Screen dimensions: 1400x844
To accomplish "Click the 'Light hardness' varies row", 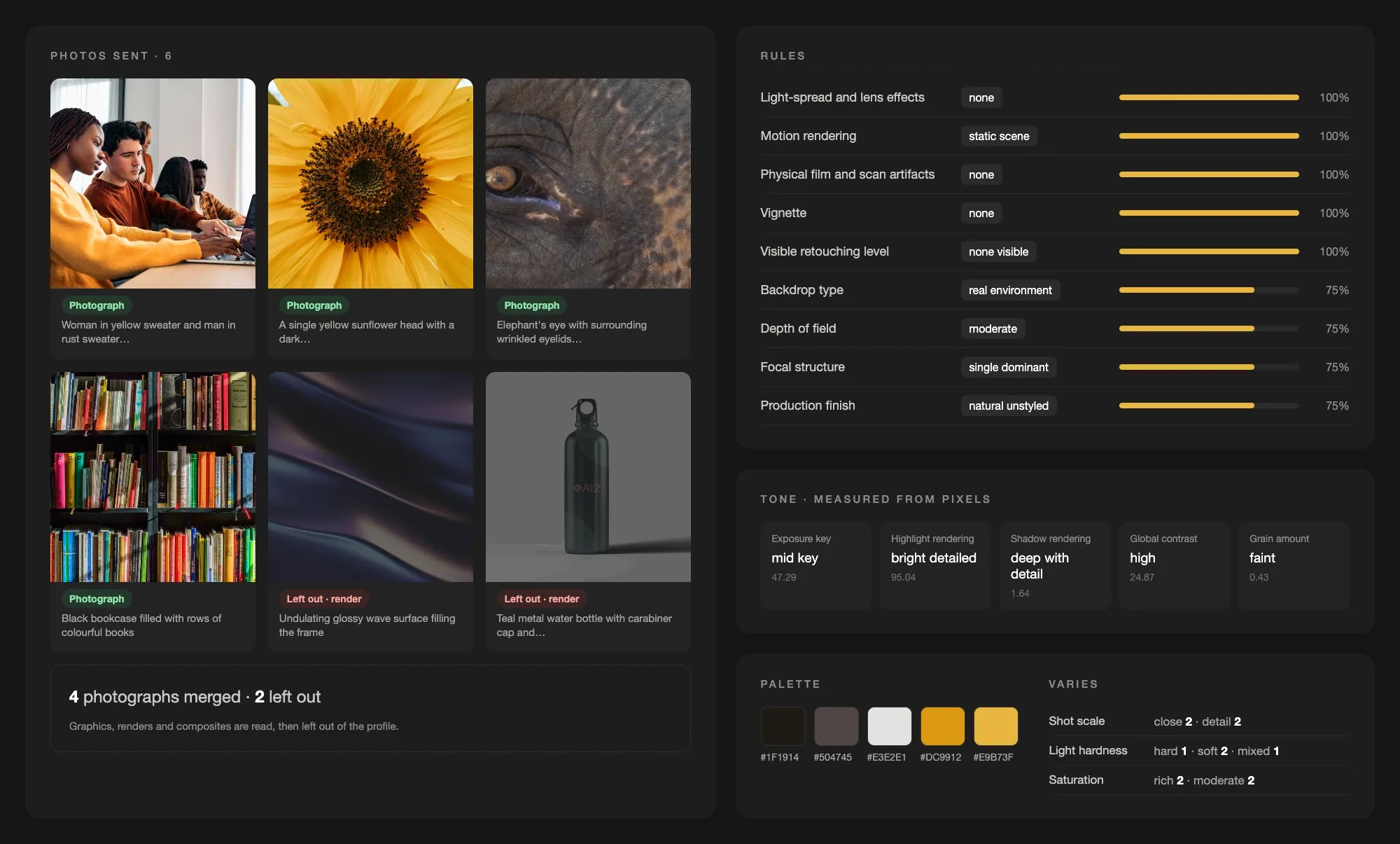I will 1198,751.
